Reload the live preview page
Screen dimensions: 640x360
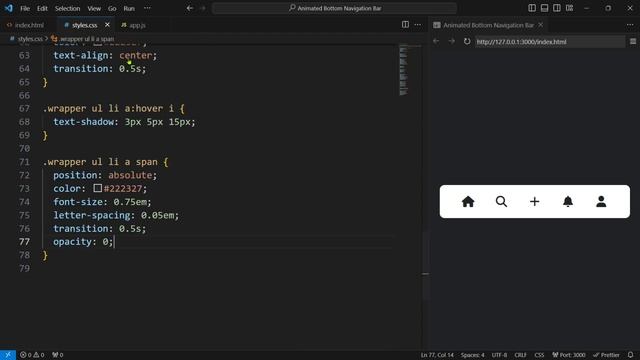(x=467, y=41)
